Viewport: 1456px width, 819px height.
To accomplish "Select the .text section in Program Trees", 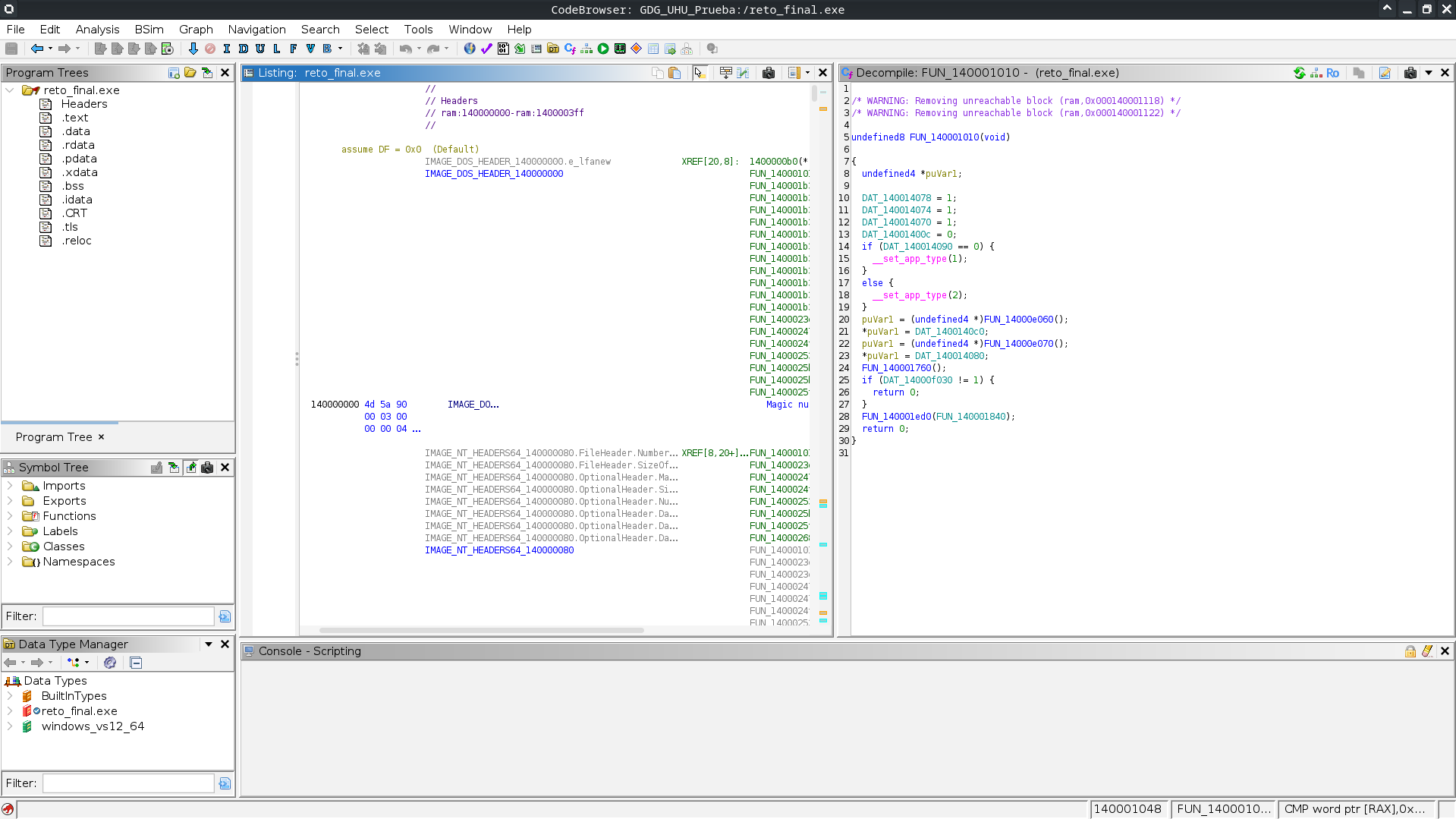I will (x=75, y=118).
